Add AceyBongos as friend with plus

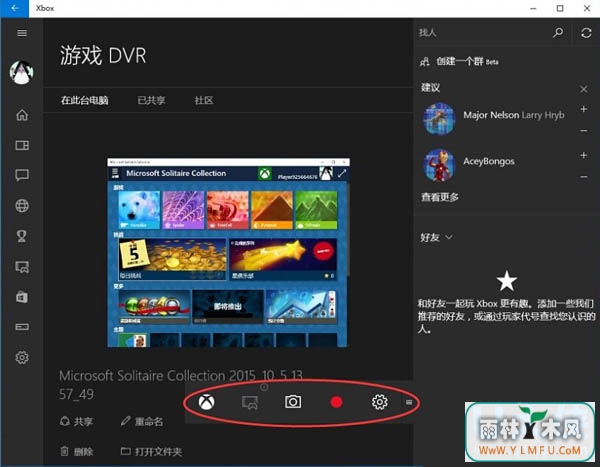pos(584,155)
